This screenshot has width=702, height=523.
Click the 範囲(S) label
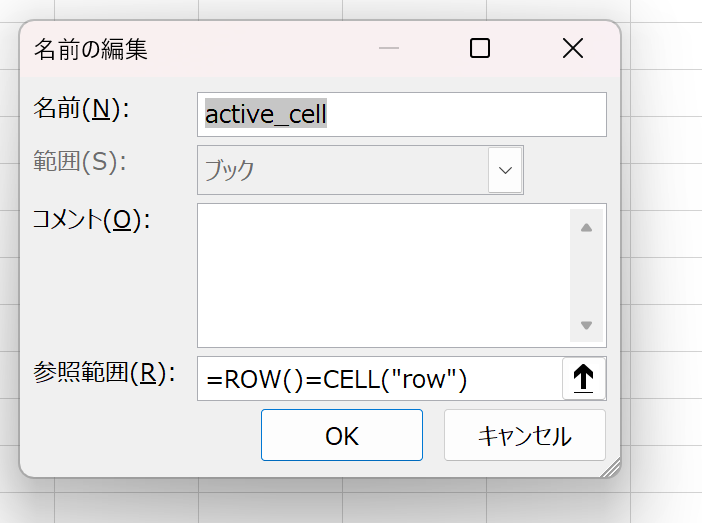point(80,163)
